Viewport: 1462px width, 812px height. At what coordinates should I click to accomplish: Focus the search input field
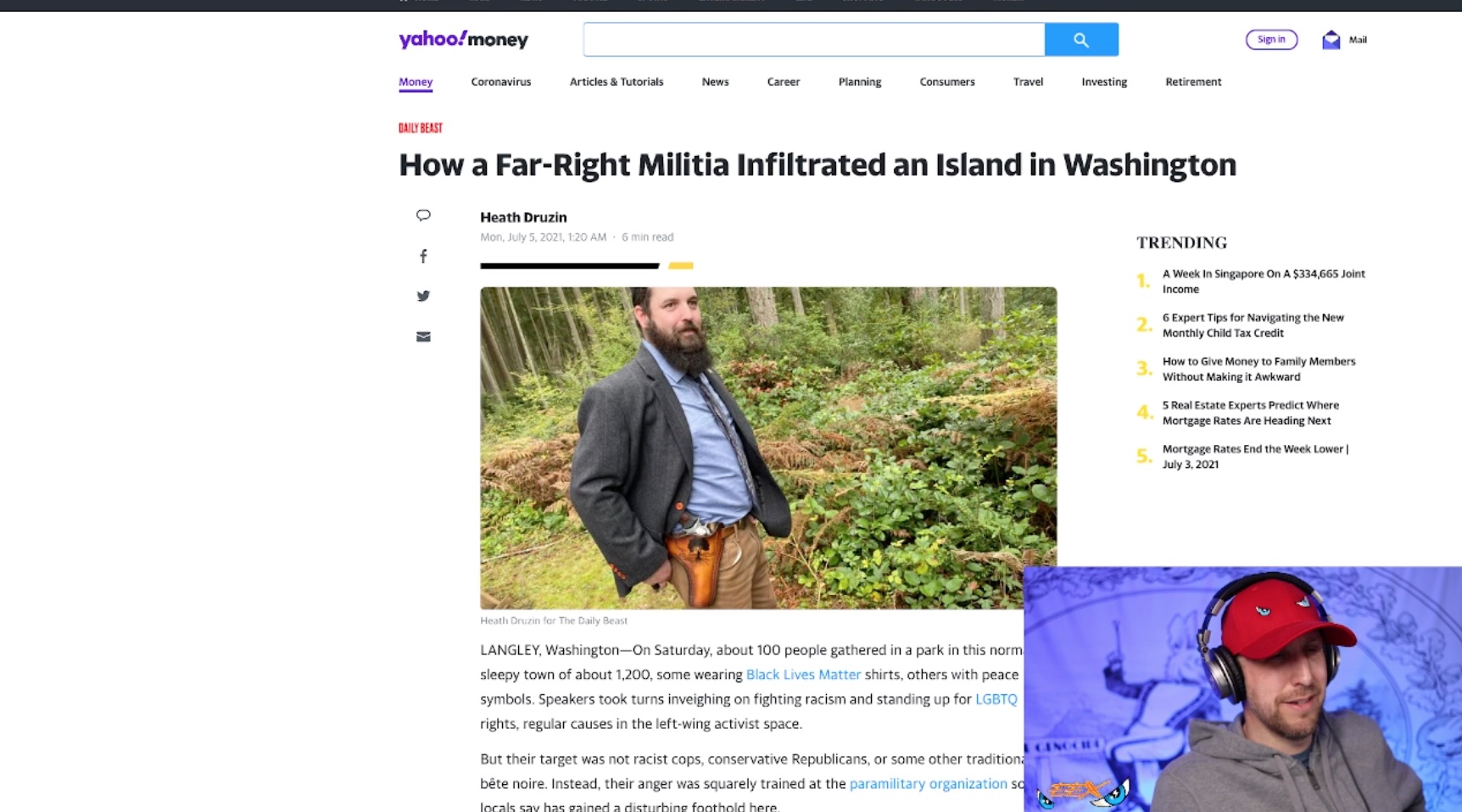click(814, 40)
